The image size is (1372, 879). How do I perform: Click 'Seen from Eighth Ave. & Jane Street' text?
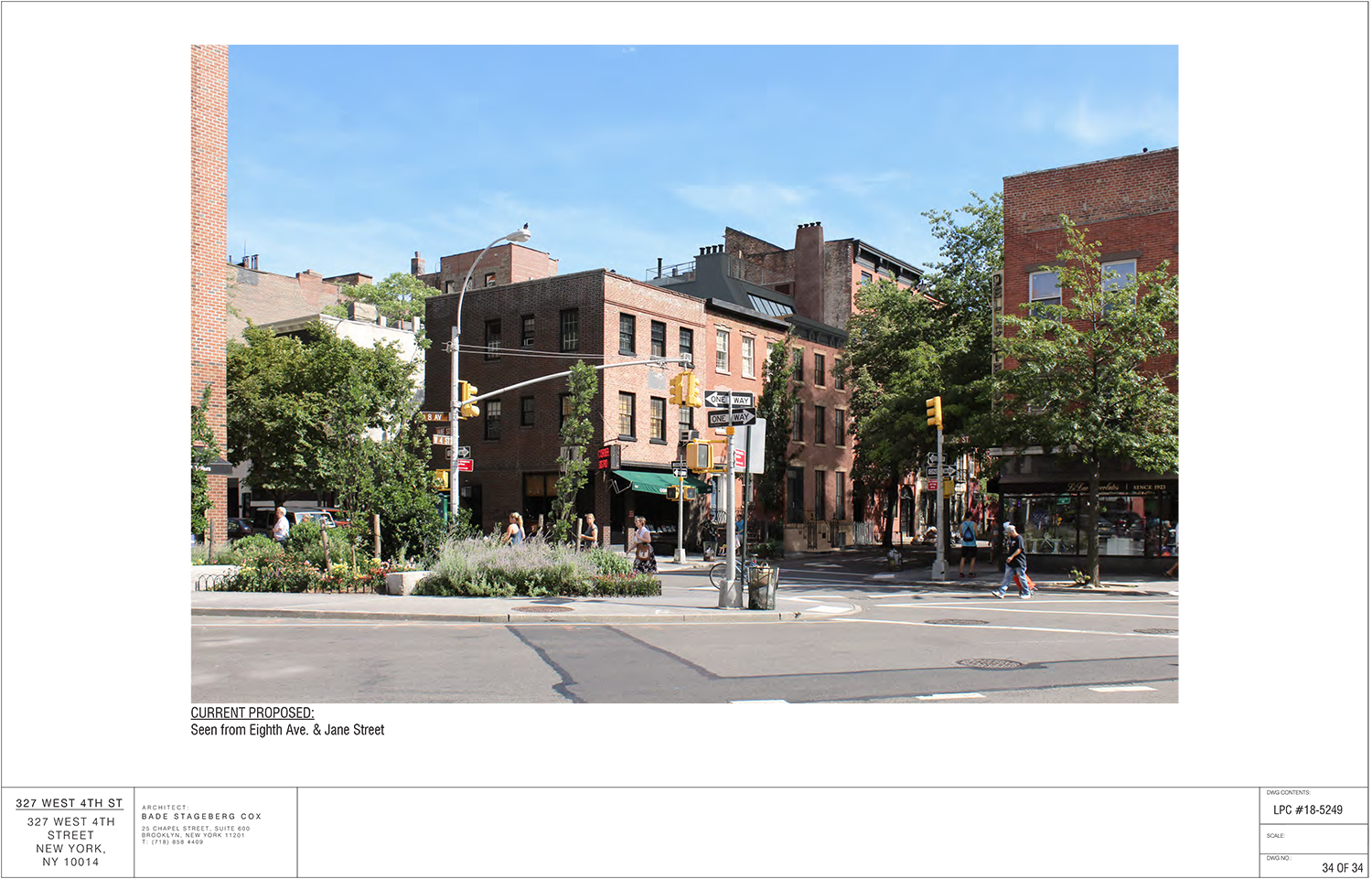coord(287,730)
